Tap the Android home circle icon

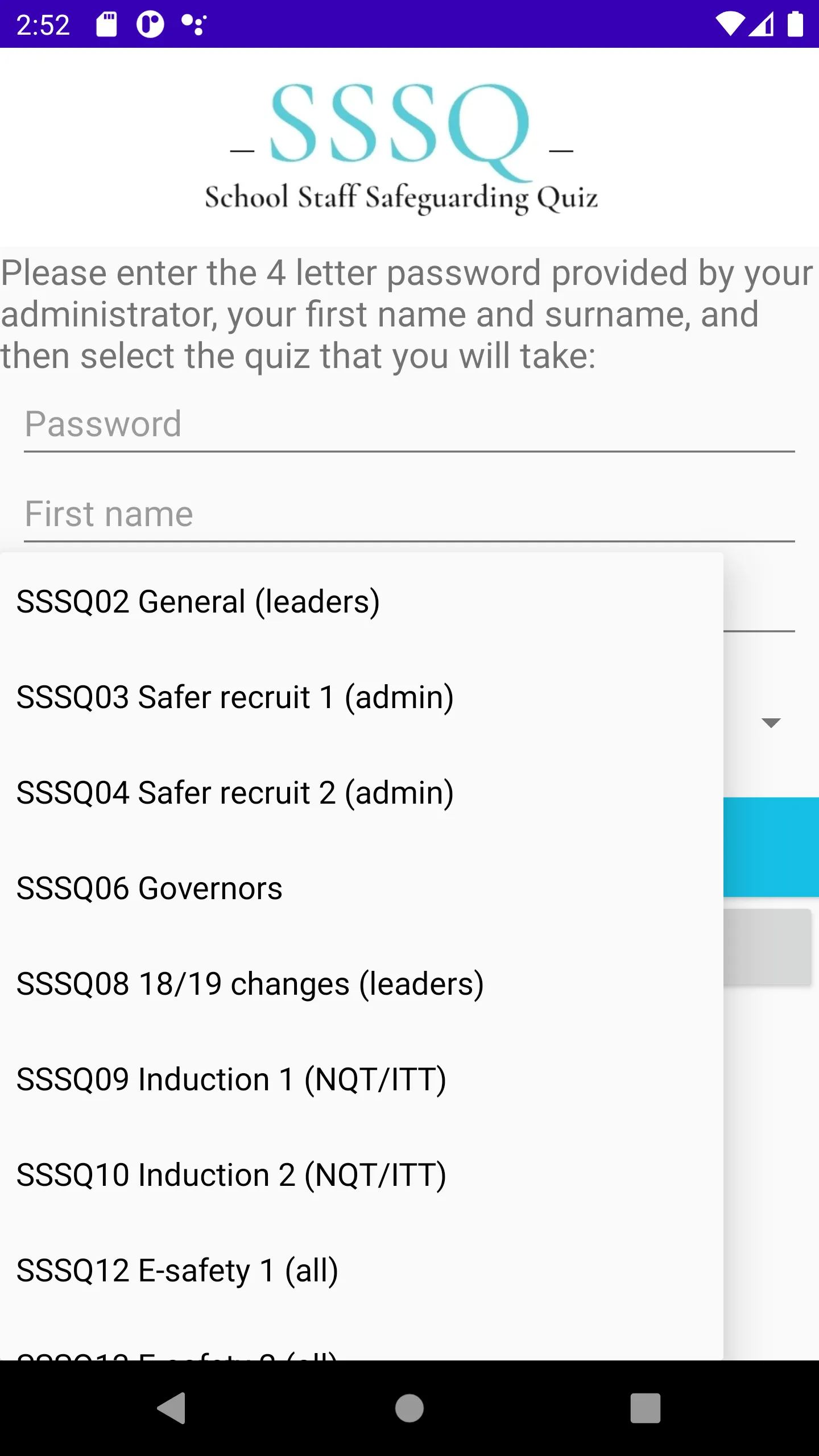point(409,1408)
